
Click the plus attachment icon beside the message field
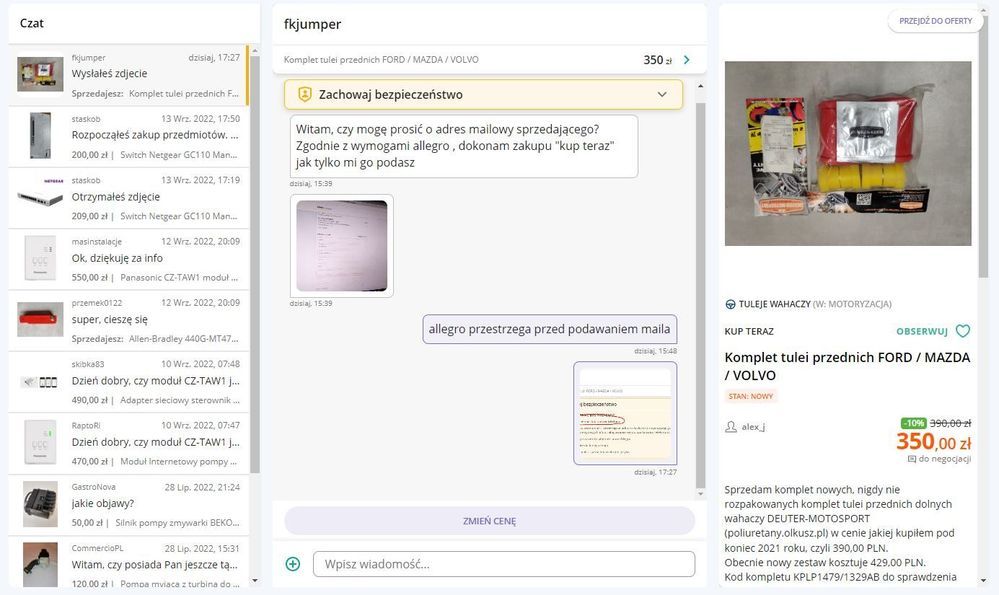tap(292, 564)
